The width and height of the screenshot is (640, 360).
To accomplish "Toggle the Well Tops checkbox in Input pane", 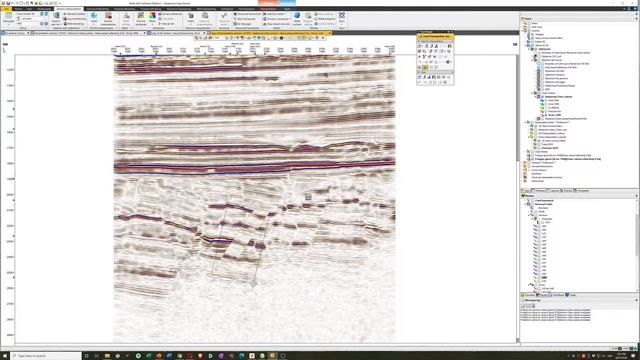I will 529,27.
